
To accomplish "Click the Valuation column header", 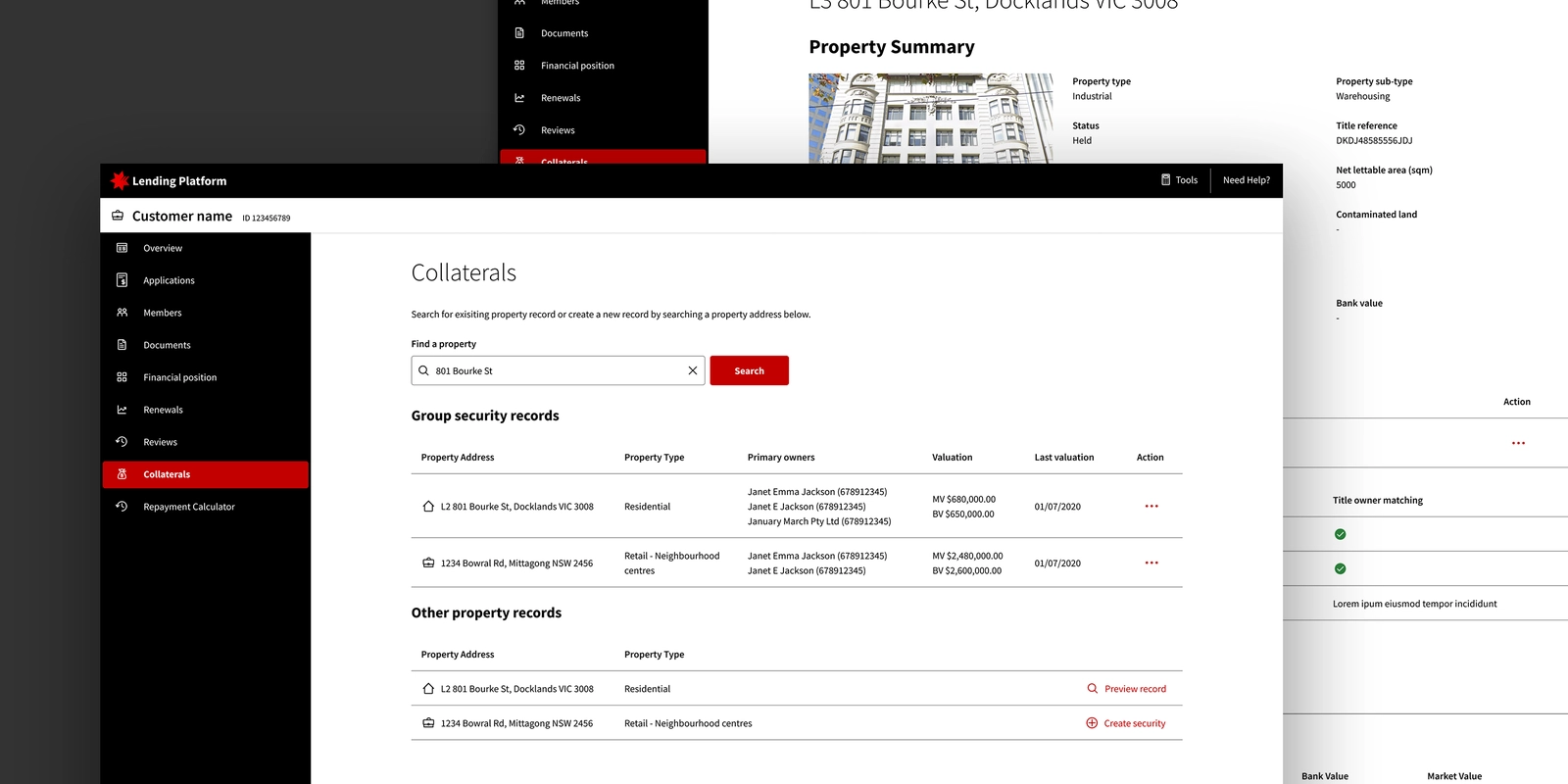I will coord(952,458).
